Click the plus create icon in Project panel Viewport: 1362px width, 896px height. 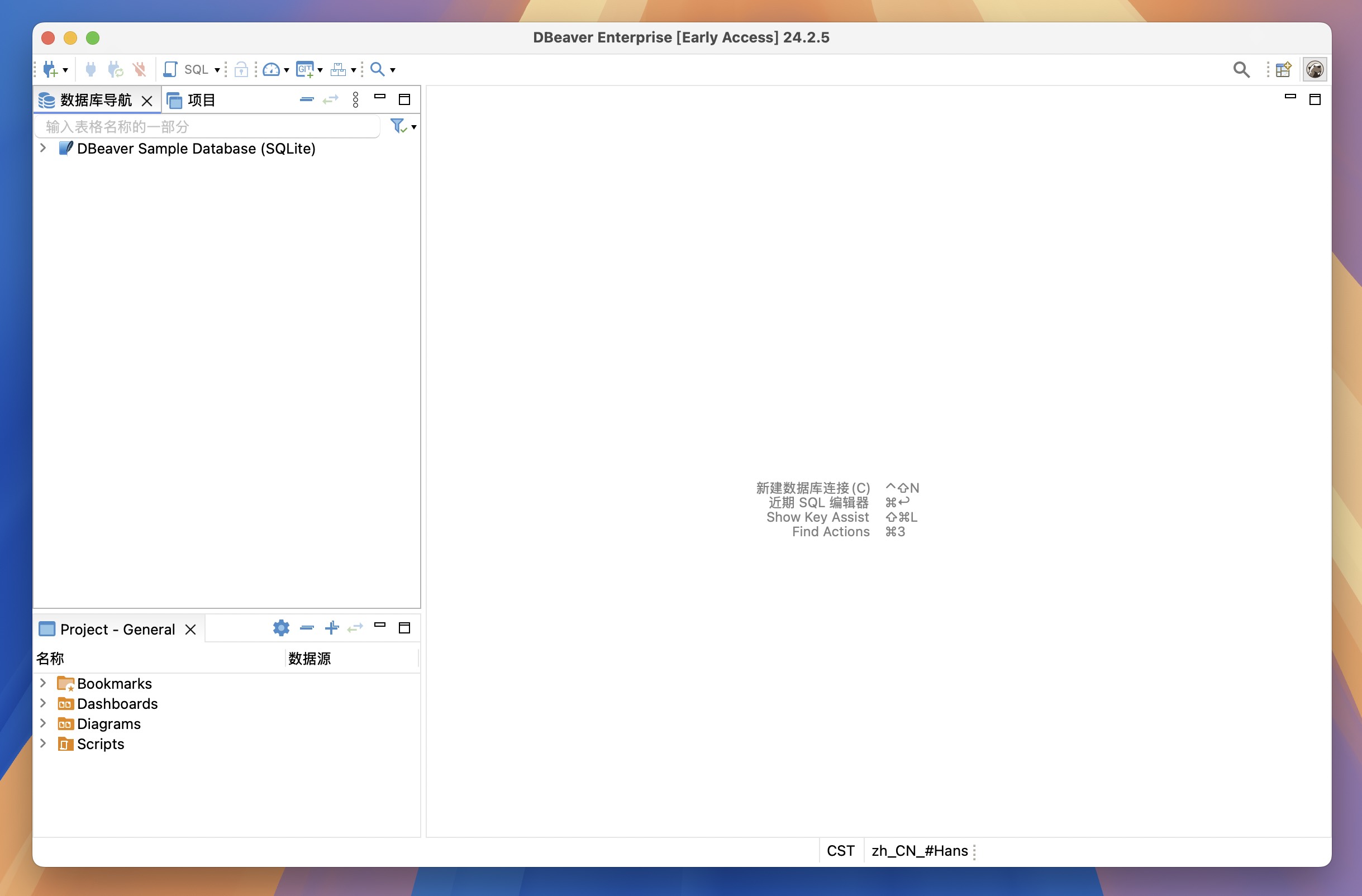click(332, 628)
